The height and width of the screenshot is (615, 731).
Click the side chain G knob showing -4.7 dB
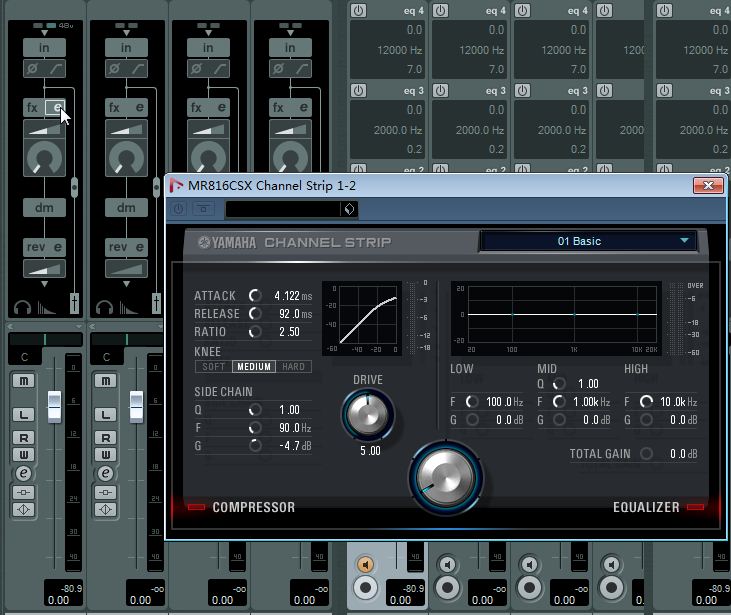(255, 446)
